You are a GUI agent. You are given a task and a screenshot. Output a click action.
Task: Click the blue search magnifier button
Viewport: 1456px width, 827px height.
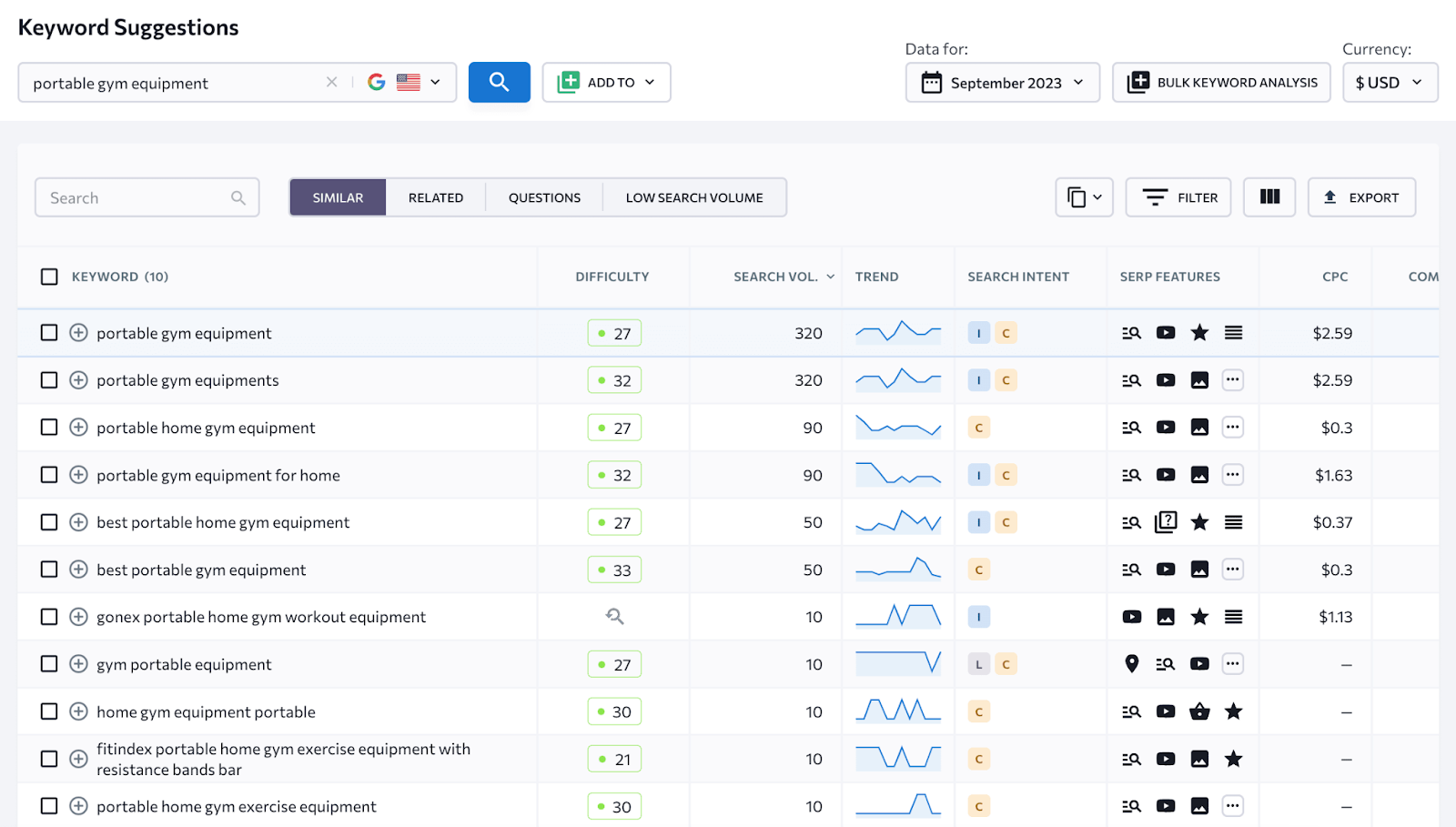[x=499, y=82]
